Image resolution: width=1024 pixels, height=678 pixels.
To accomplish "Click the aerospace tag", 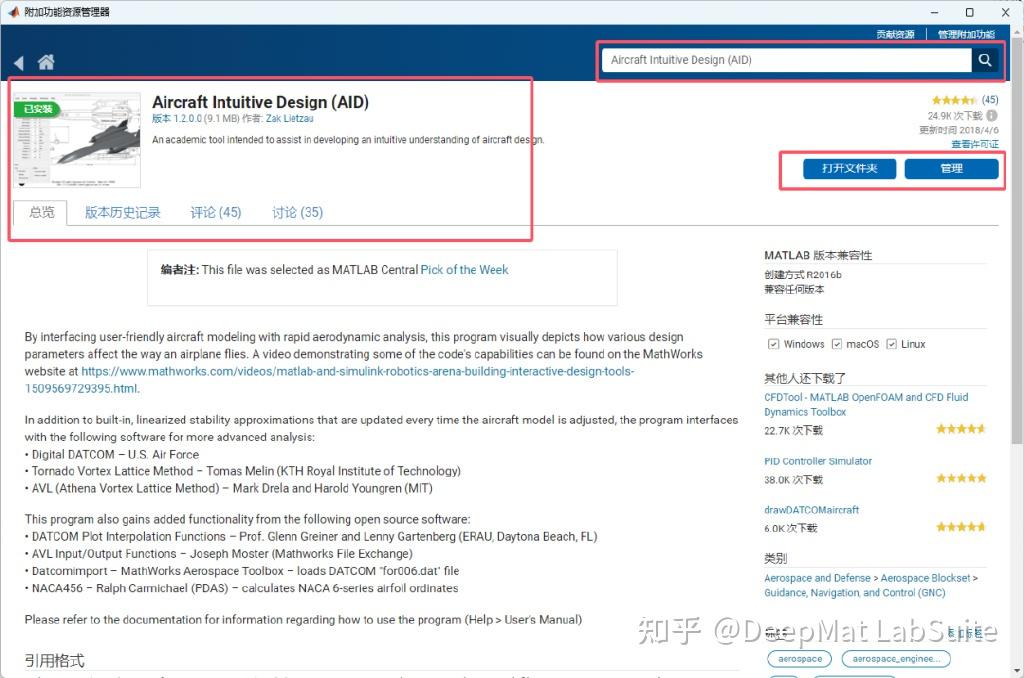I will pyautogui.click(x=799, y=658).
